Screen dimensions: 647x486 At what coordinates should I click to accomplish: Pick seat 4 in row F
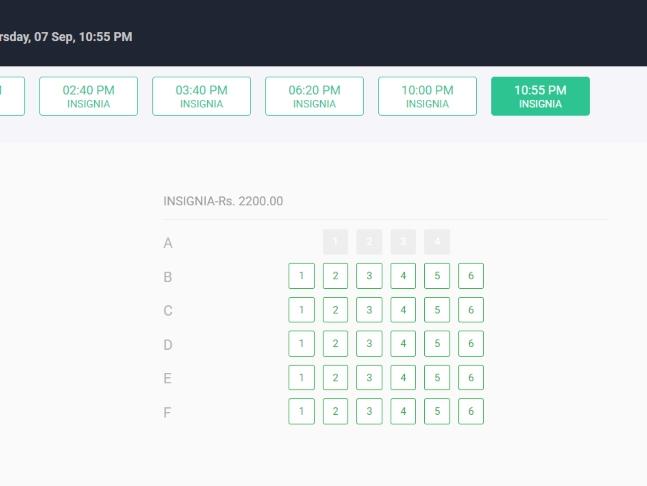pos(403,411)
